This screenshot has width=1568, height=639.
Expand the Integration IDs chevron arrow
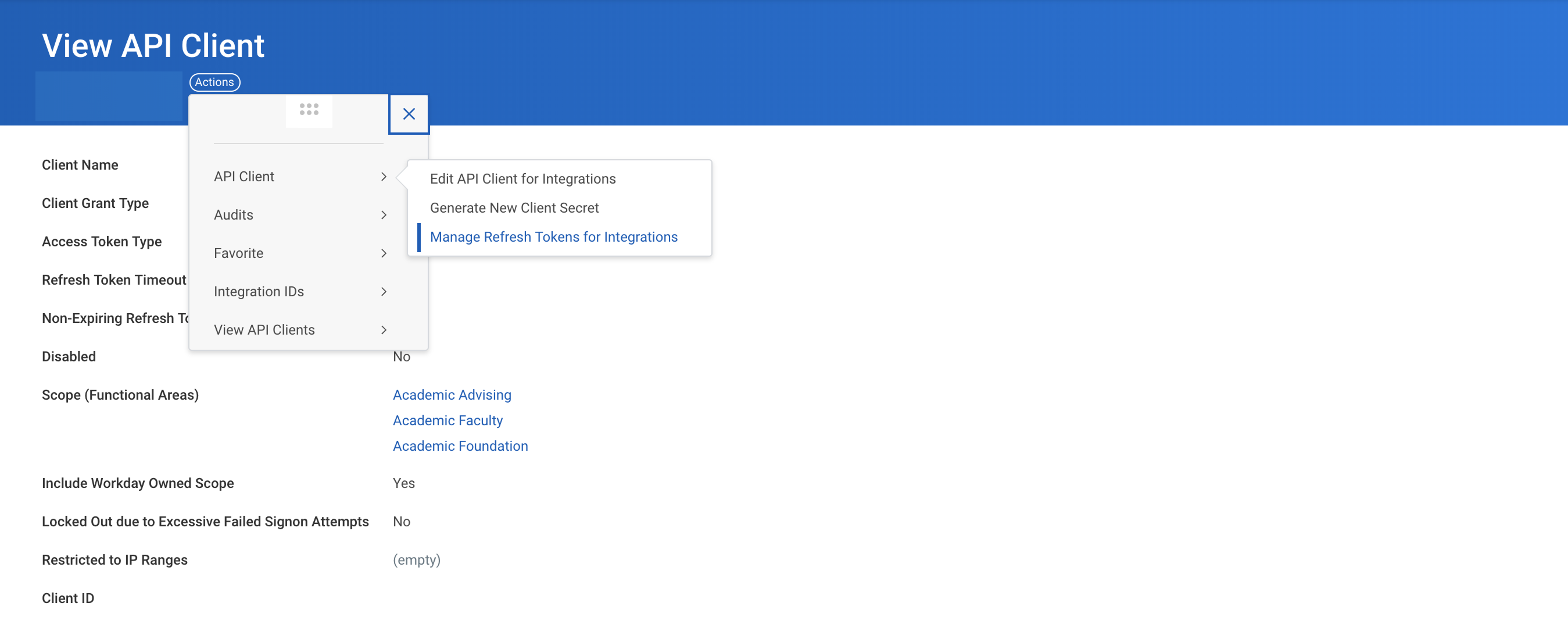click(x=384, y=292)
